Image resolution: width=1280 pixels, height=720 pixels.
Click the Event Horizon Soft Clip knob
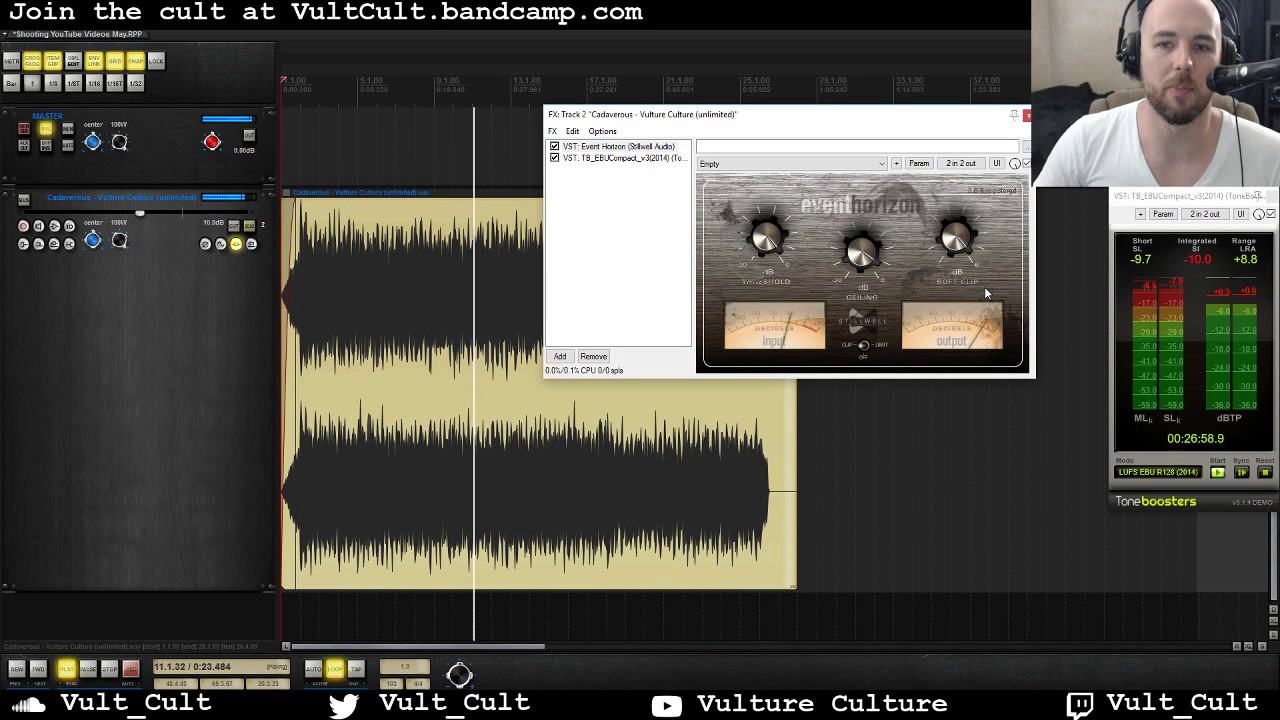click(x=956, y=238)
